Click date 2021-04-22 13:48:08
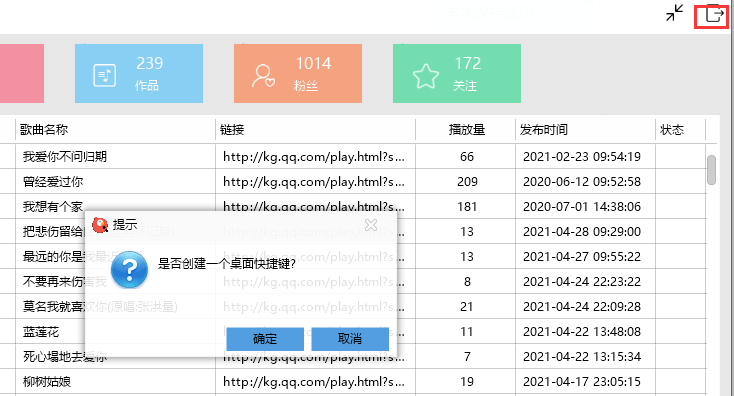 click(582, 332)
